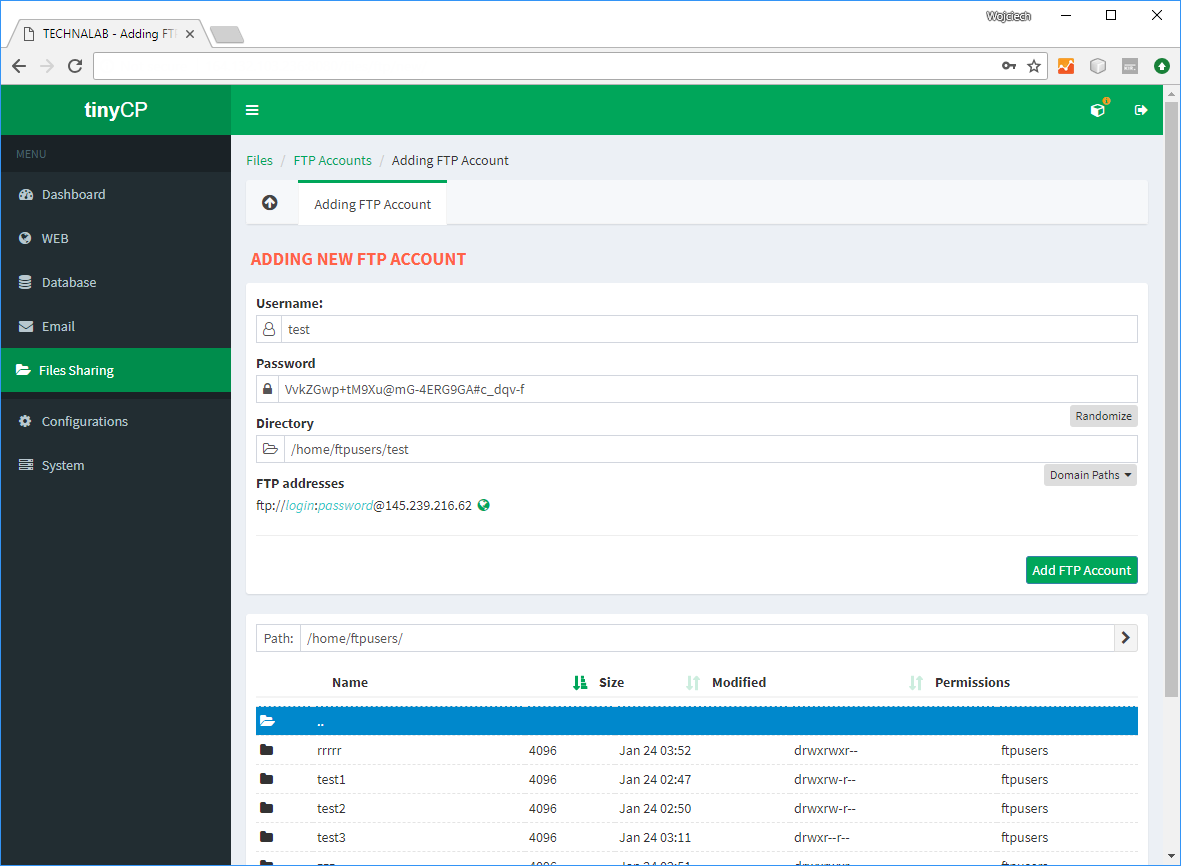Click browser back arrow
Screen dimensions: 1181x866
[20, 66]
